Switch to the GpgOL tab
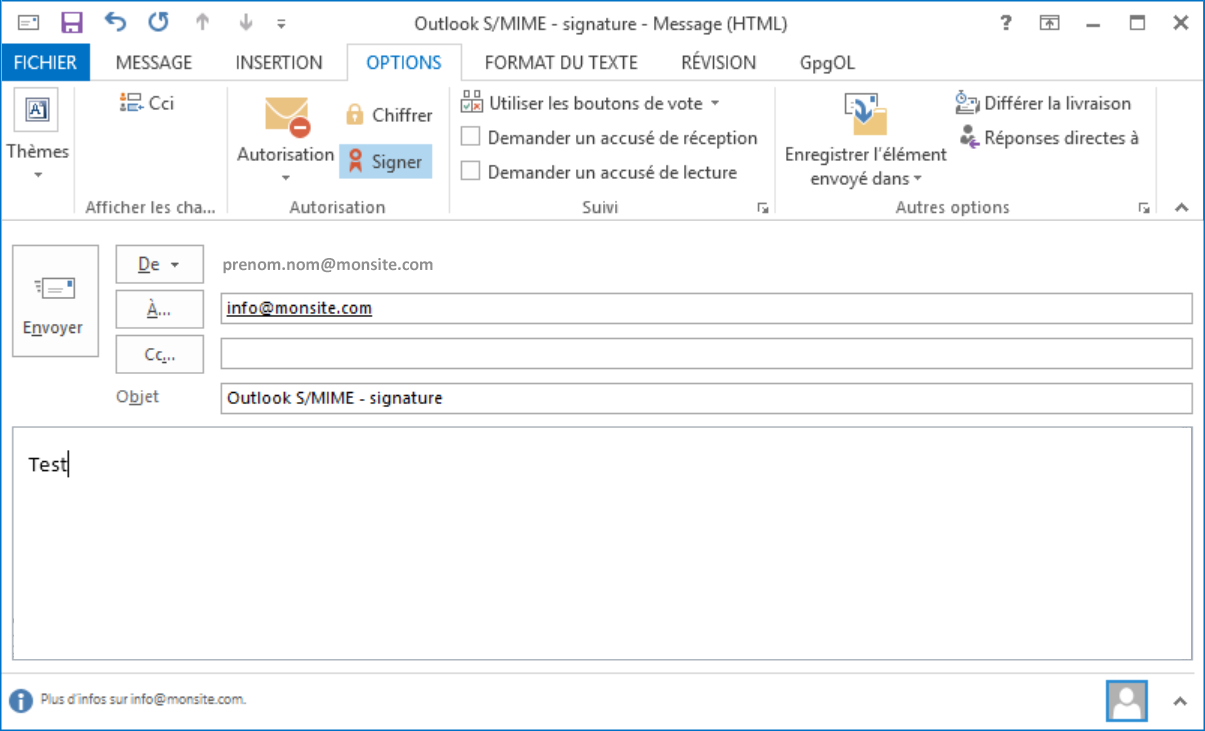This screenshot has width=1205, height=731. click(x=827, y=62)
